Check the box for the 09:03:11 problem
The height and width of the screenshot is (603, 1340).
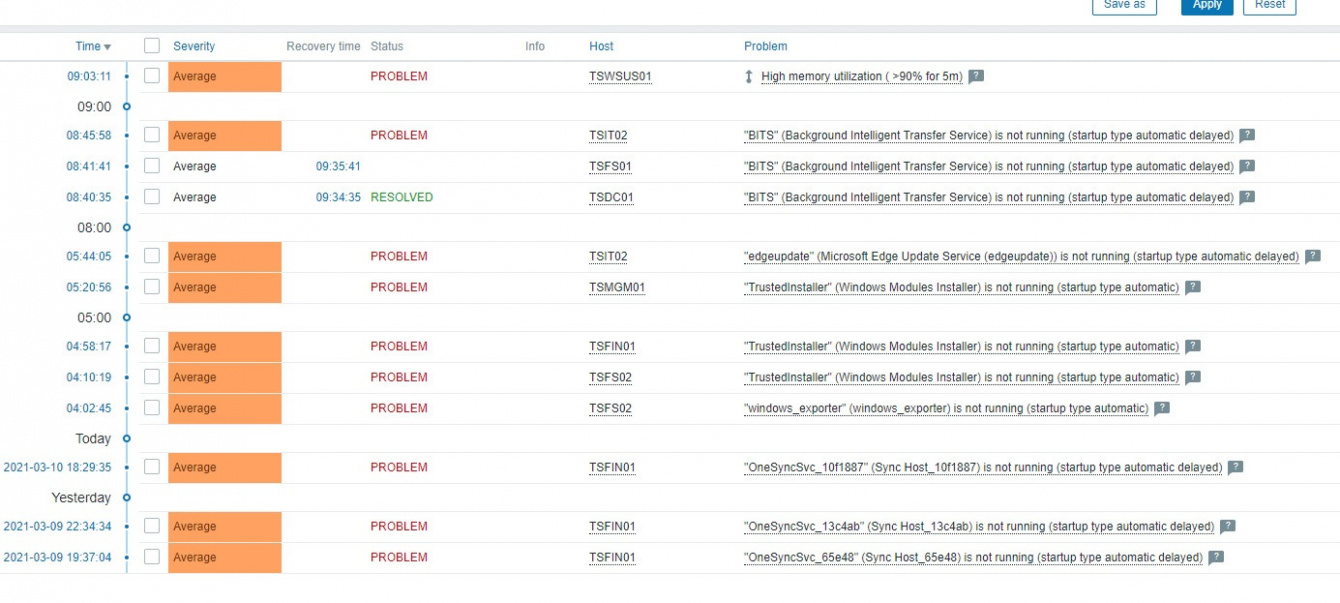[152, 76]
